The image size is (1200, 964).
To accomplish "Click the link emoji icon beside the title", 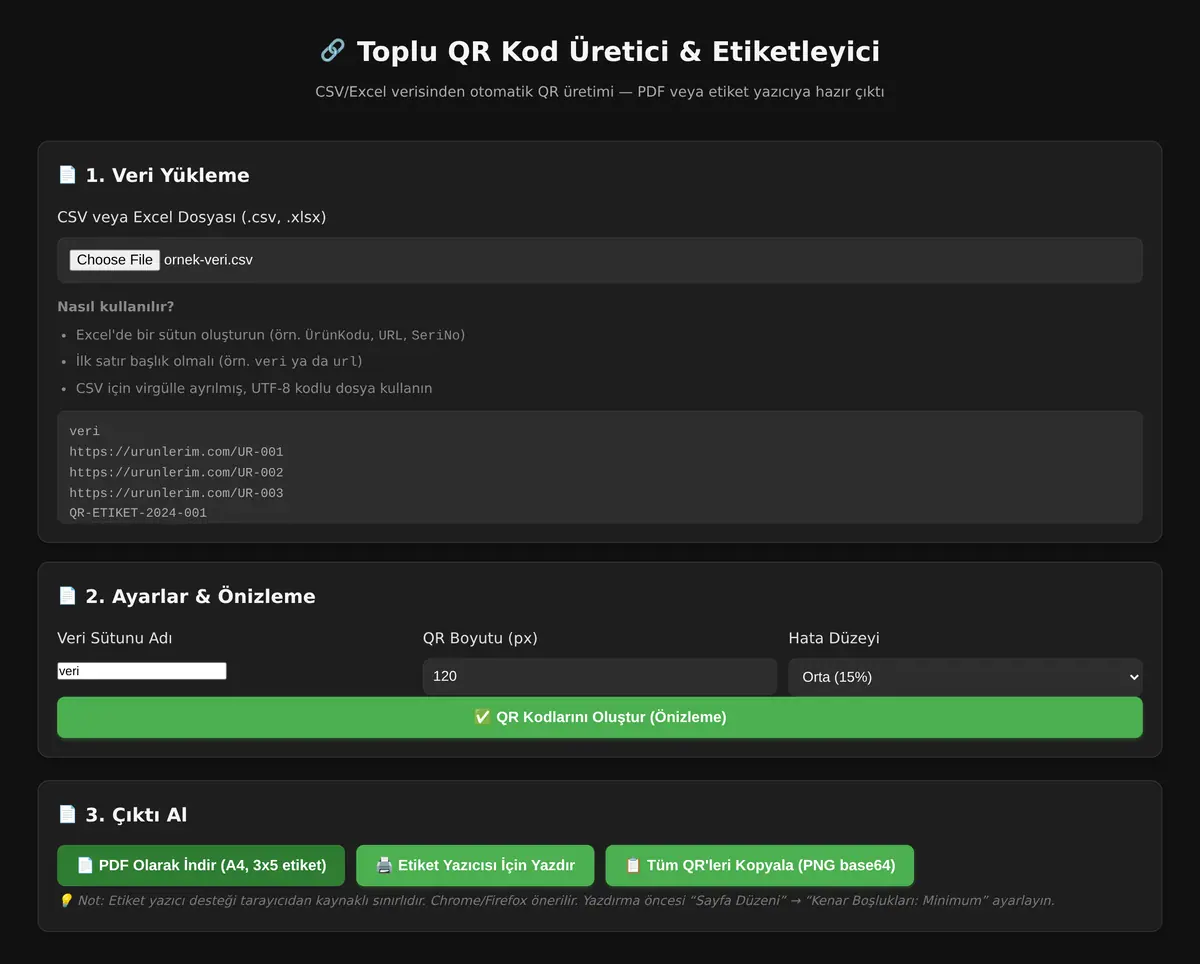I will coord(333,50).
